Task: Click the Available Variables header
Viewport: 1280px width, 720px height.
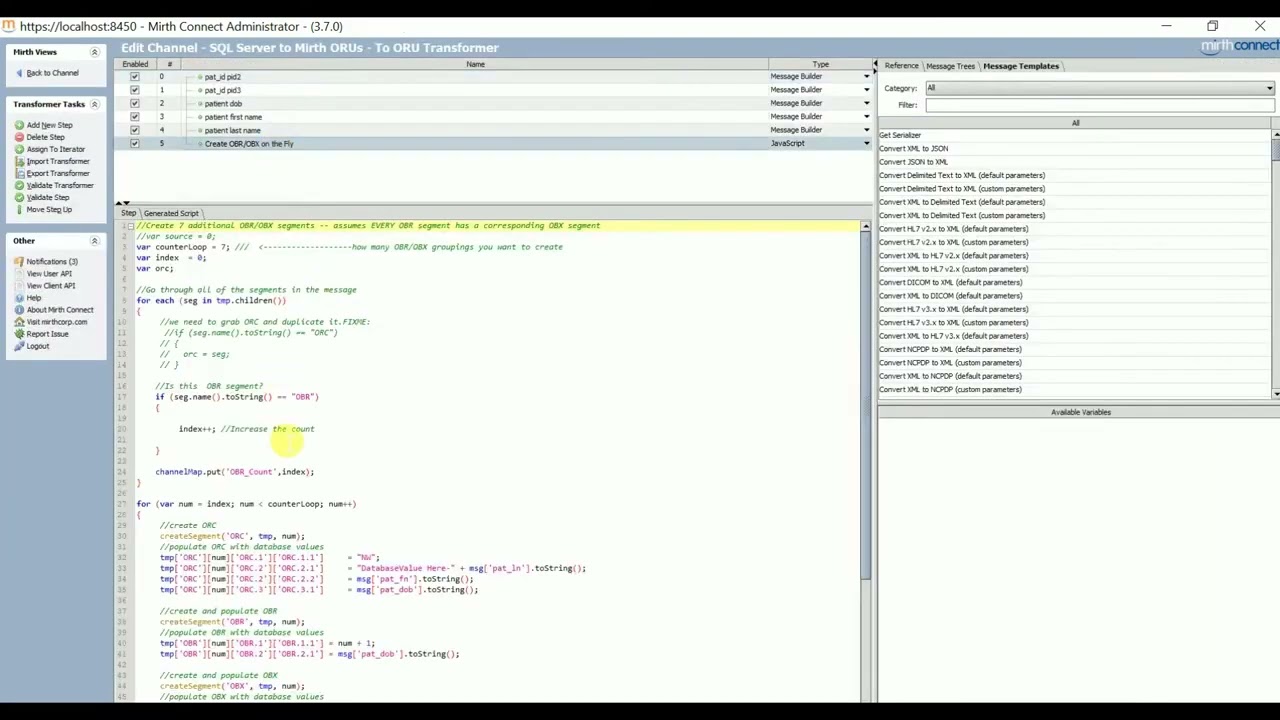Action: [x=1080, y=412]
